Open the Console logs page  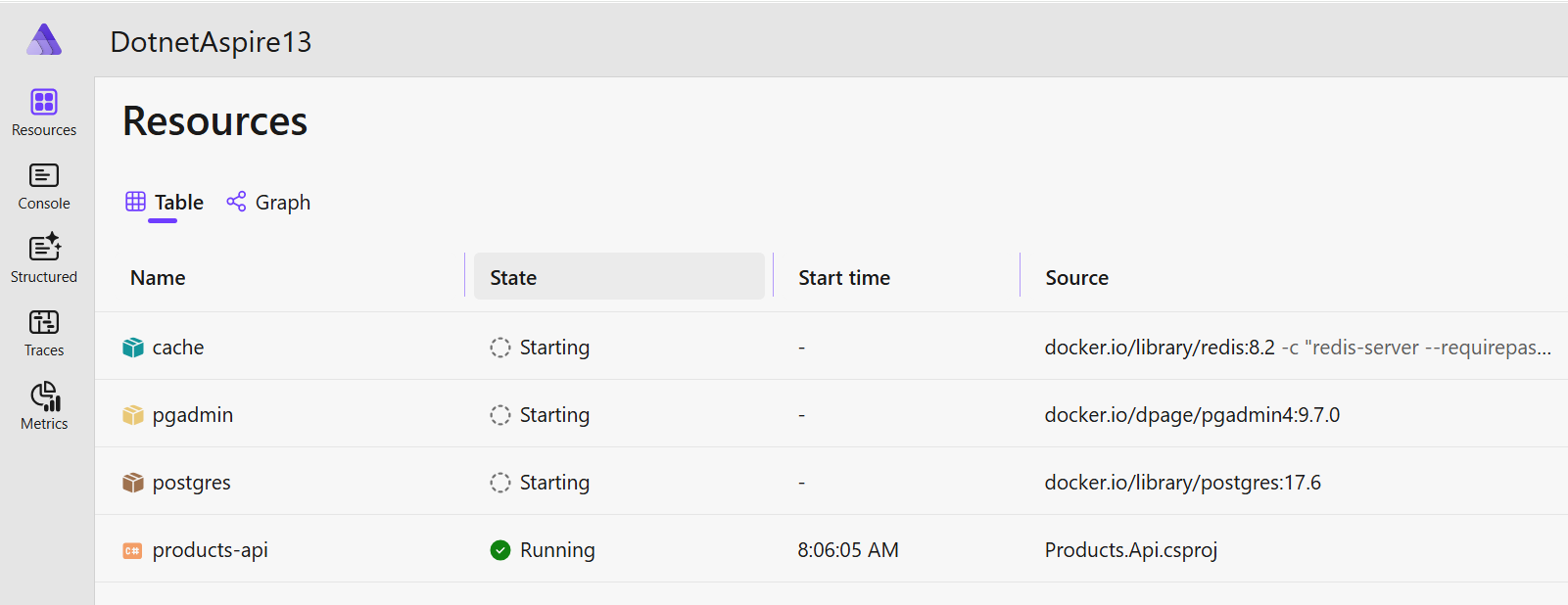[x=44, y=186]
